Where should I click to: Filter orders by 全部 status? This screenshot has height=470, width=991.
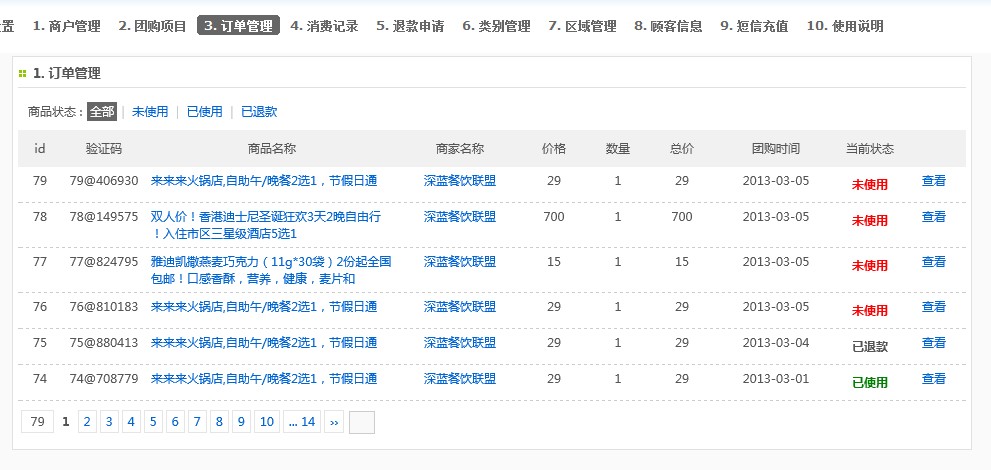click(x=102, y=112)
